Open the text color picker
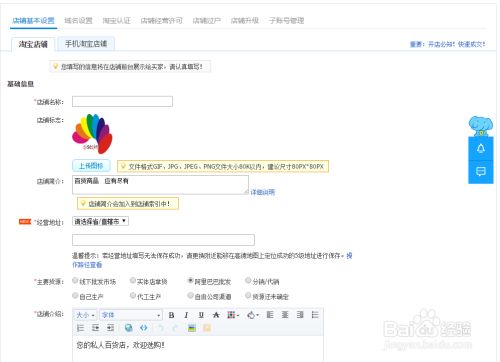Image resolution: width=500 pixels, height=362 pixels. 233,315
